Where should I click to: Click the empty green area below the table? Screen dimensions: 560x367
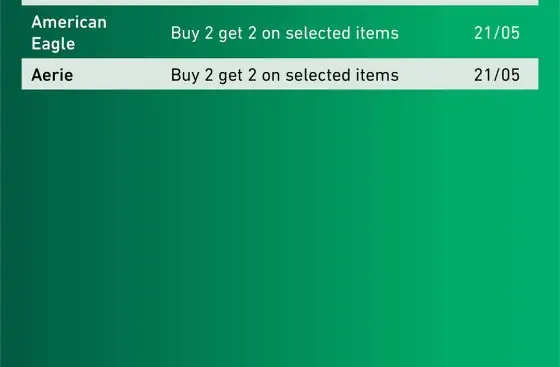tap(280, 228)
